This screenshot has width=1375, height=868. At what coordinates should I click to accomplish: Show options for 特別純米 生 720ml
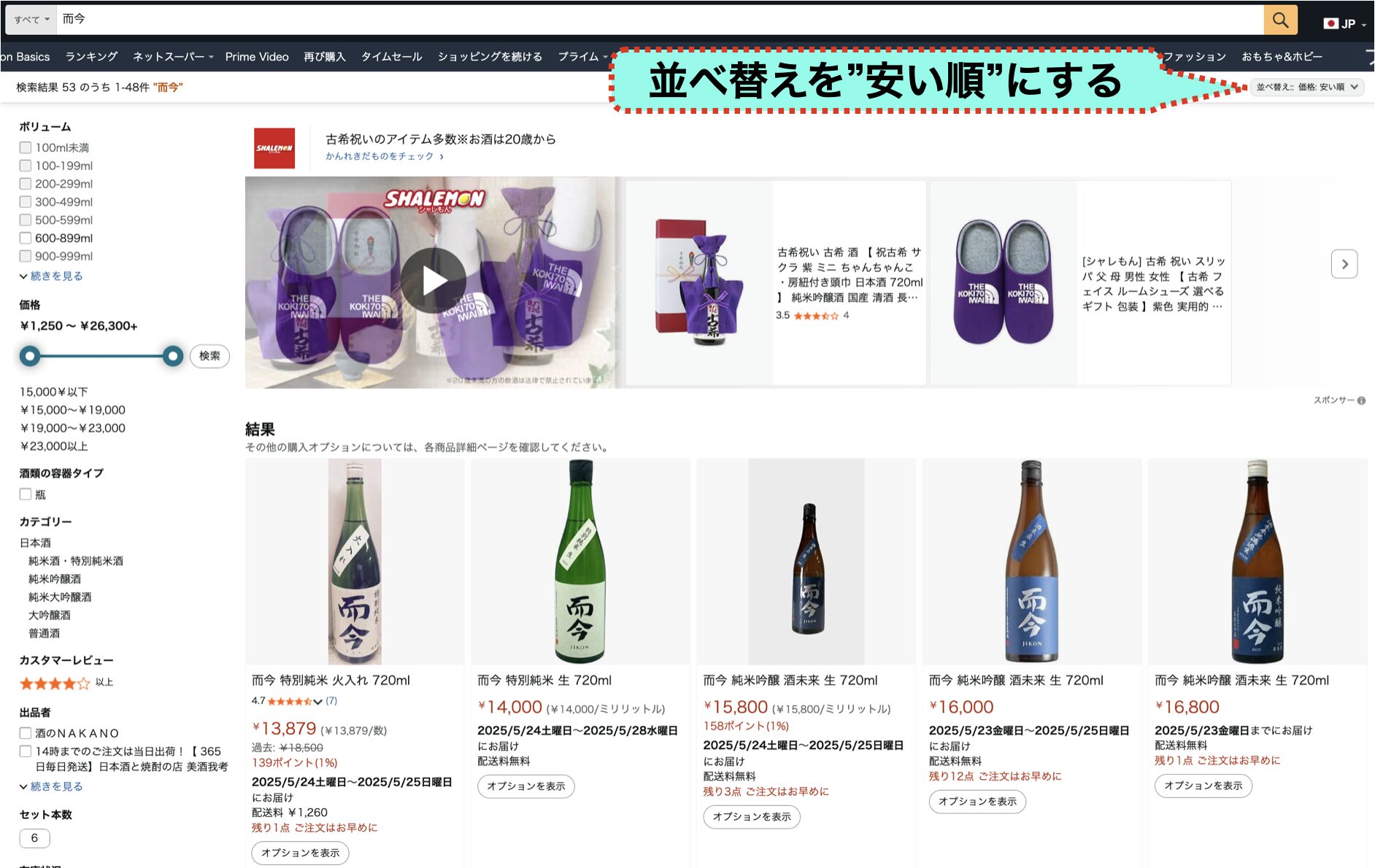[525, 786]
